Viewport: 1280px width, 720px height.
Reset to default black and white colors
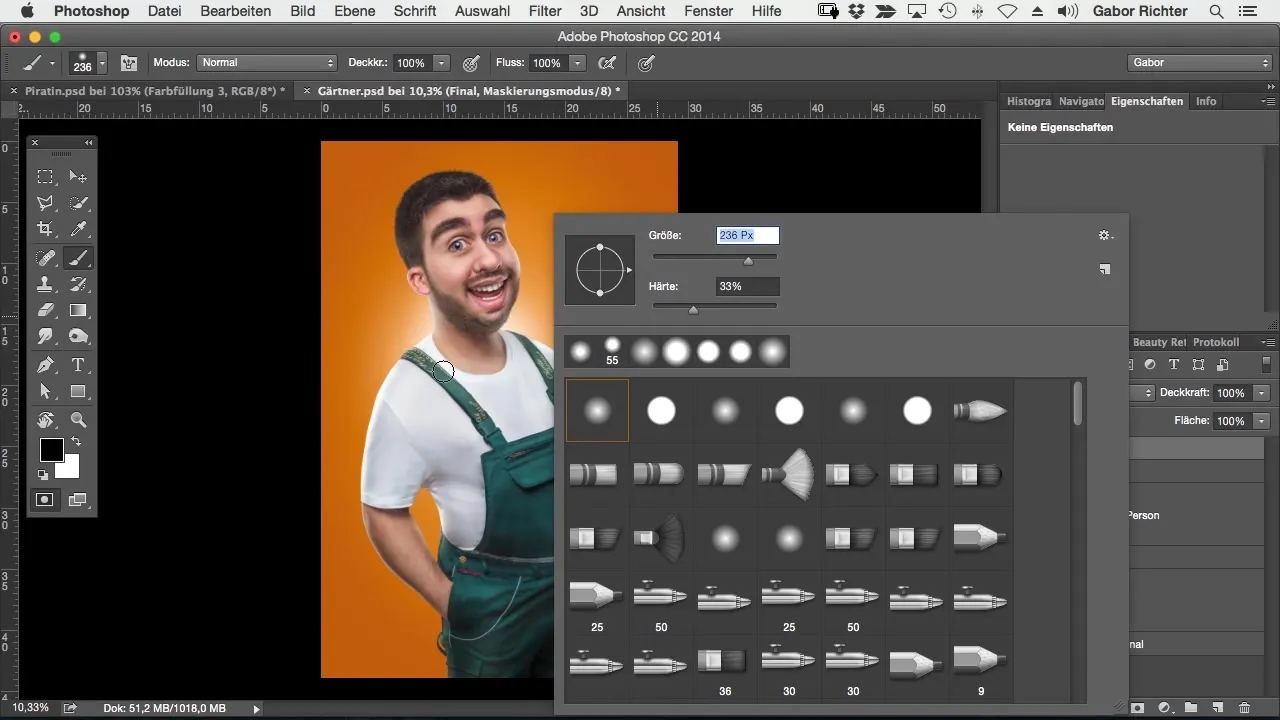44,474
